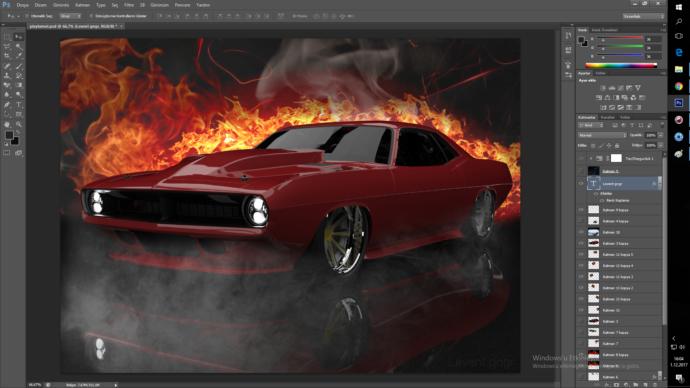Toggle show transform controls checkbox
Viewport: 690px width, 388px height.
point(91,16)
